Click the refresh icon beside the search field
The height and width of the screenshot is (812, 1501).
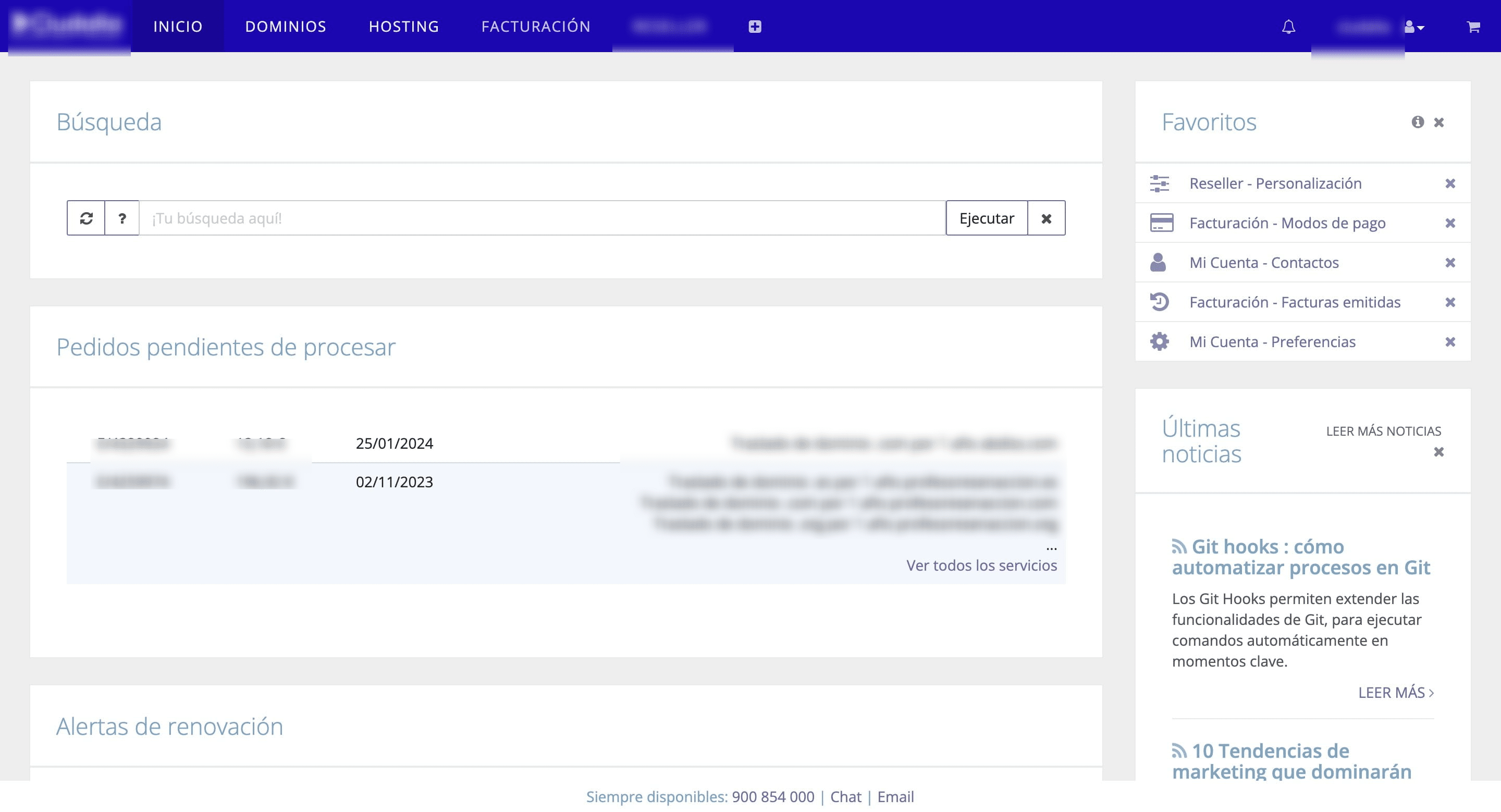(x=86, y=218)
